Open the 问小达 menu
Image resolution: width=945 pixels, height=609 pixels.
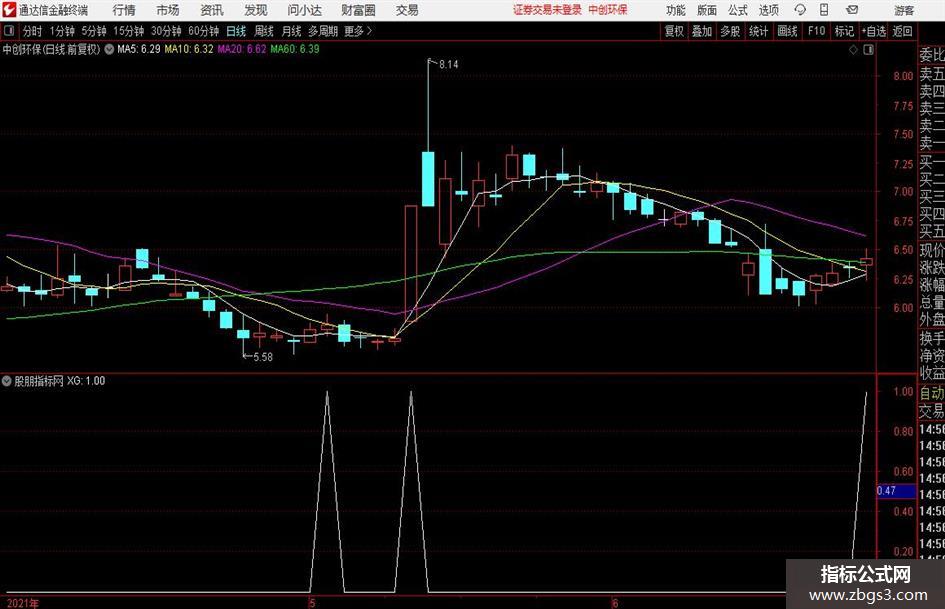pyautogui.click(x=304, y=10)
